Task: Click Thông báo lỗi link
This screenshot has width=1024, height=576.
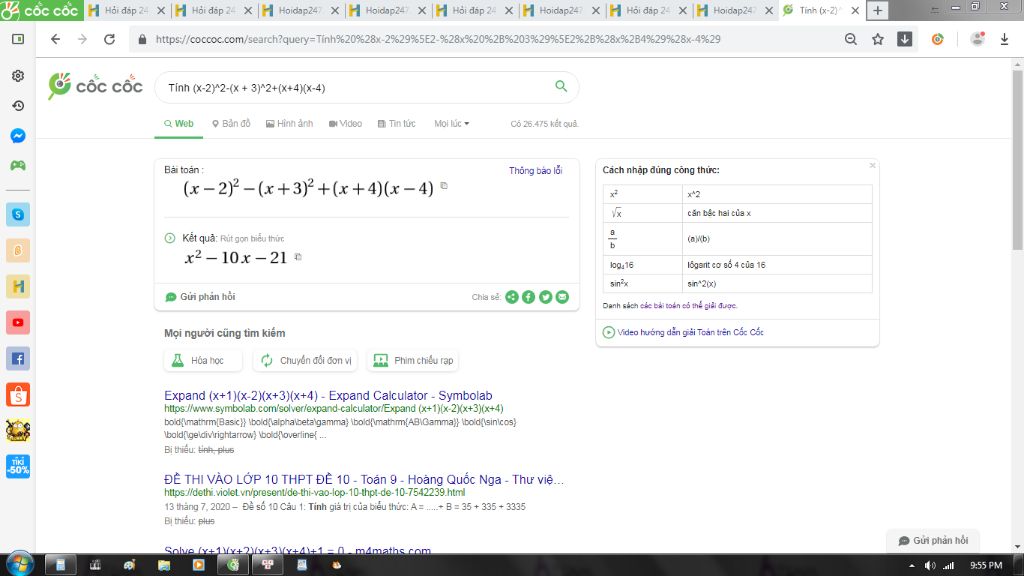Action: tap(536, 170)
